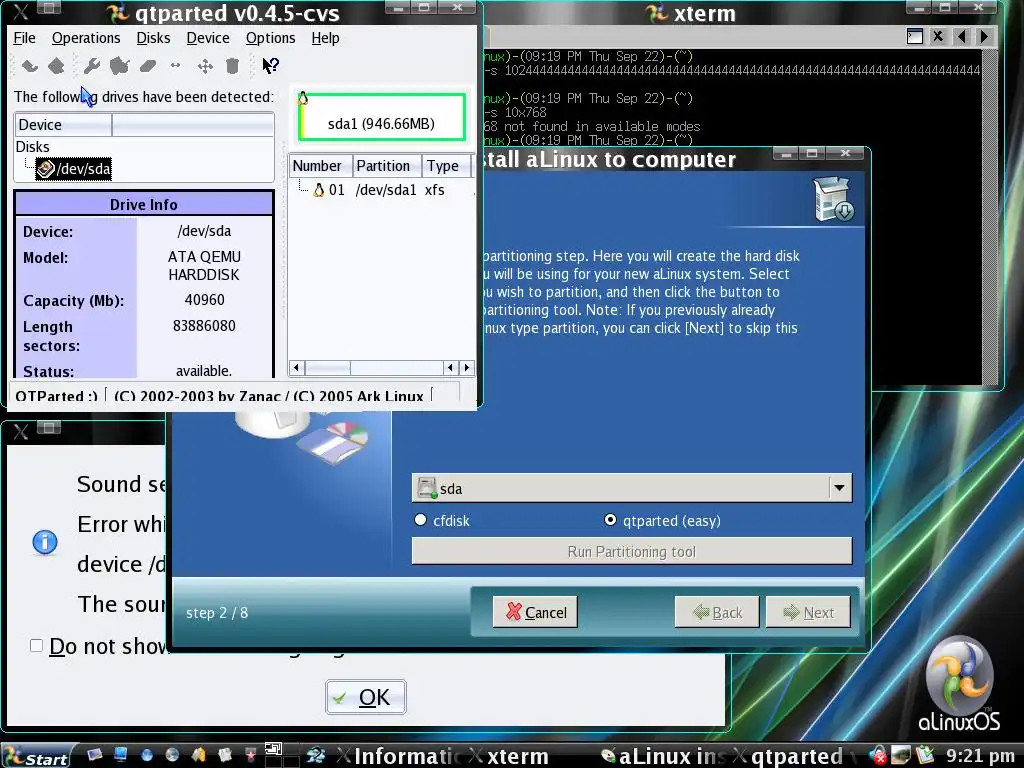Click the installer package icon in aLinux wizard
The width and height of the screenshot is (1024, 768).
(833, 199)
